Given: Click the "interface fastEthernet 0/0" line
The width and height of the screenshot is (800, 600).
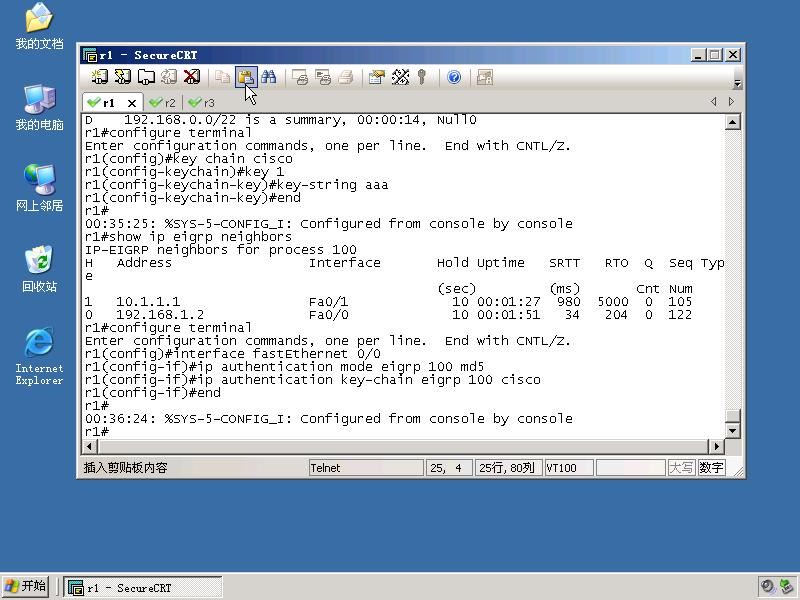Looking at the screenshot, I should (233, 354).
